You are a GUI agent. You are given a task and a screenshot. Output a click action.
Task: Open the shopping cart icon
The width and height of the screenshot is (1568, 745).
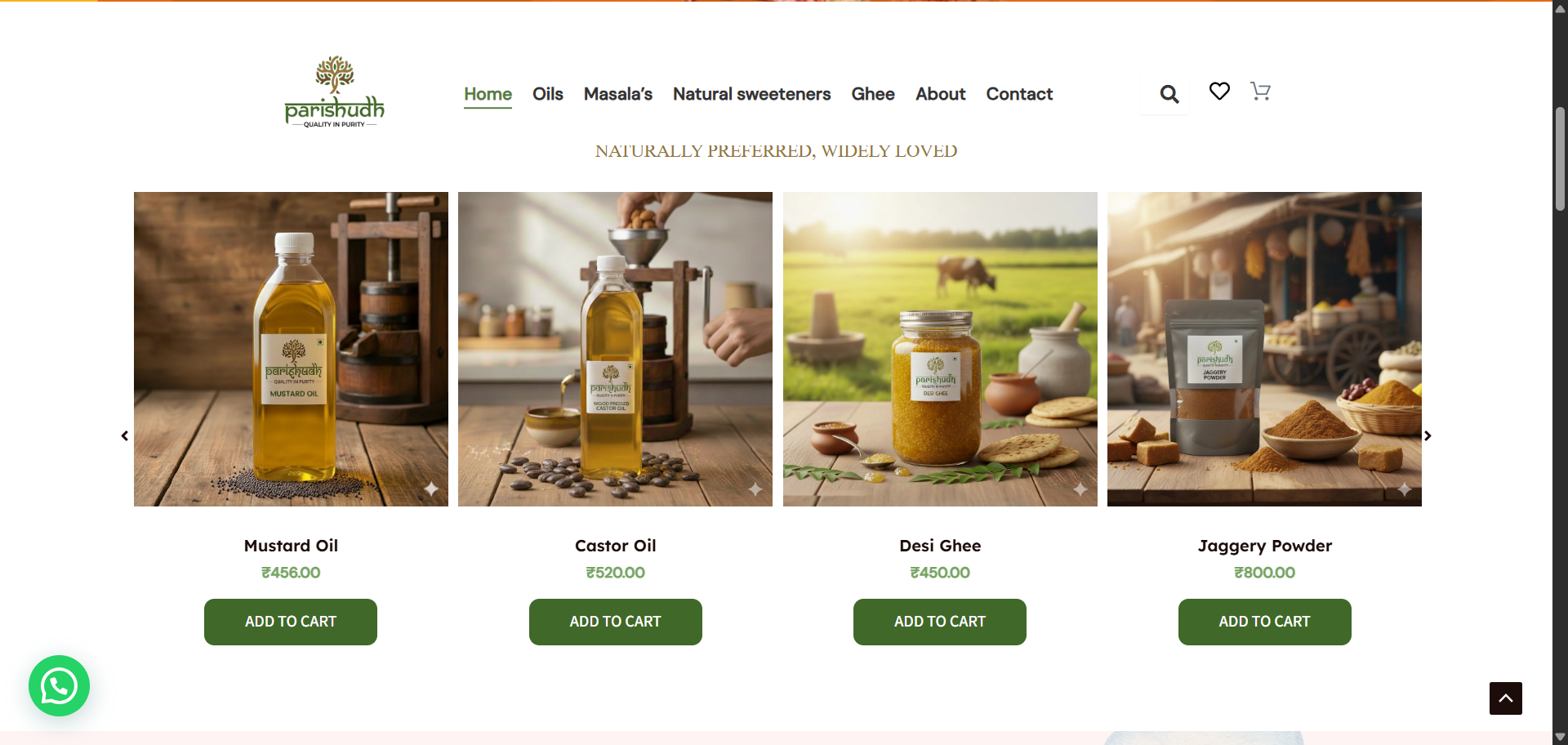pyautogui.click(x=1260, y=91)
